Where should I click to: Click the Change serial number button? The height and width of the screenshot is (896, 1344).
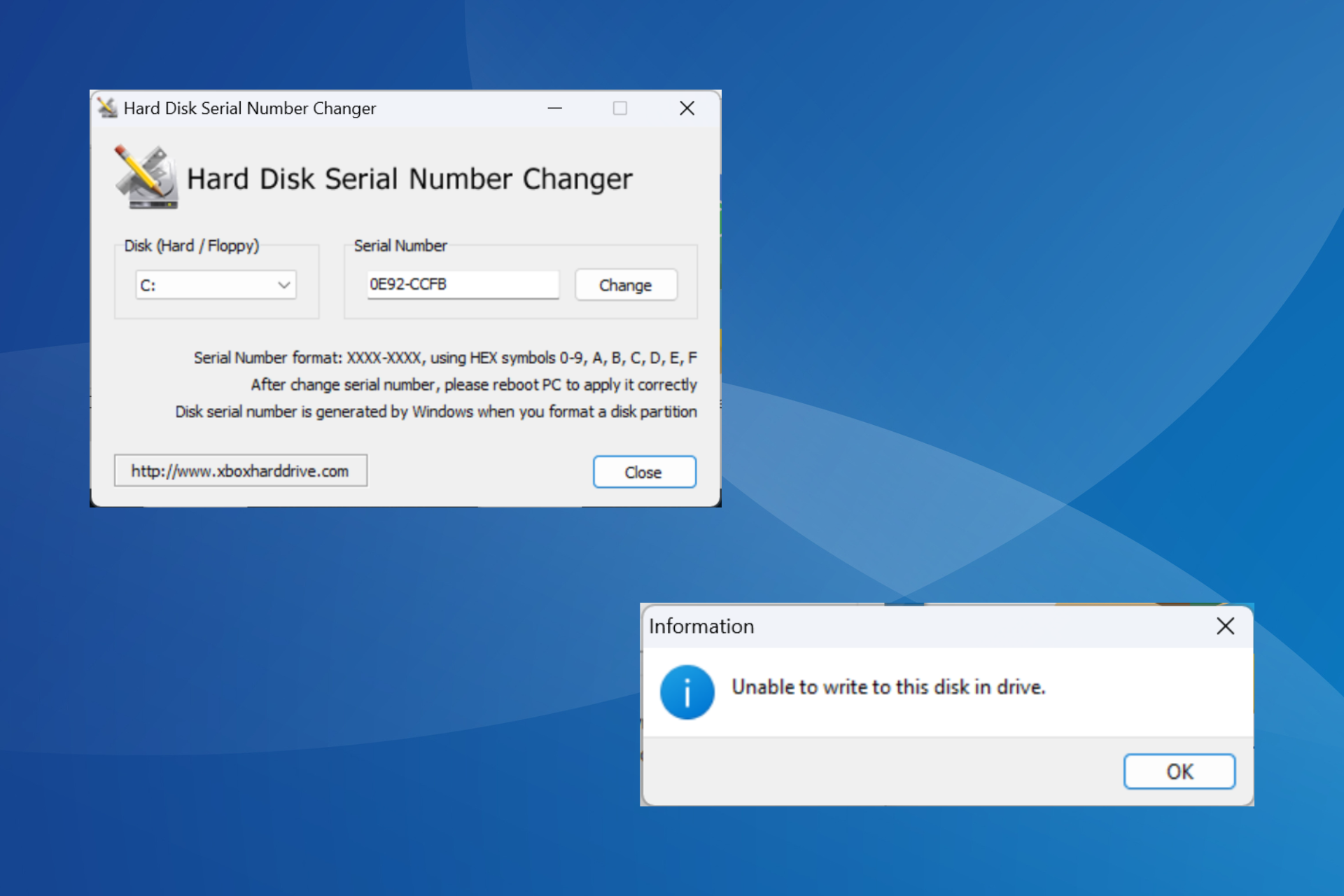pyautogui.click(x=626, y=285)
